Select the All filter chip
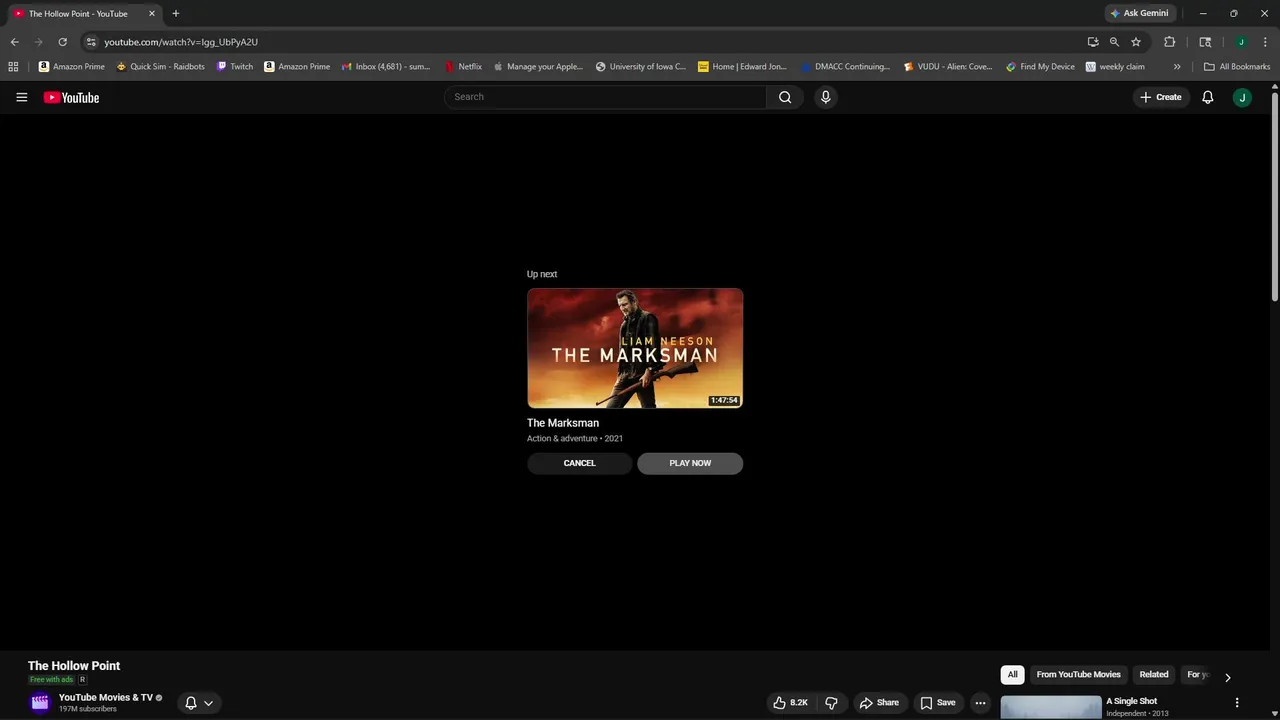This screenshot has height=720, width=1280. (x=1012, y=675)
